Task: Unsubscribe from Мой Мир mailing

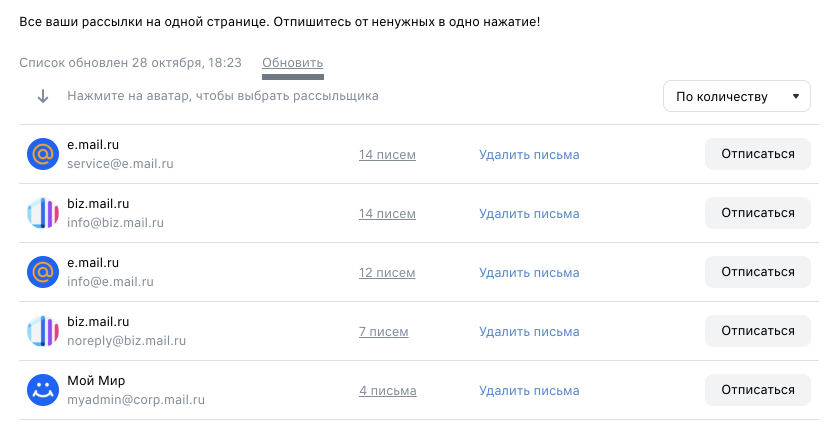Action: [758, 390]
